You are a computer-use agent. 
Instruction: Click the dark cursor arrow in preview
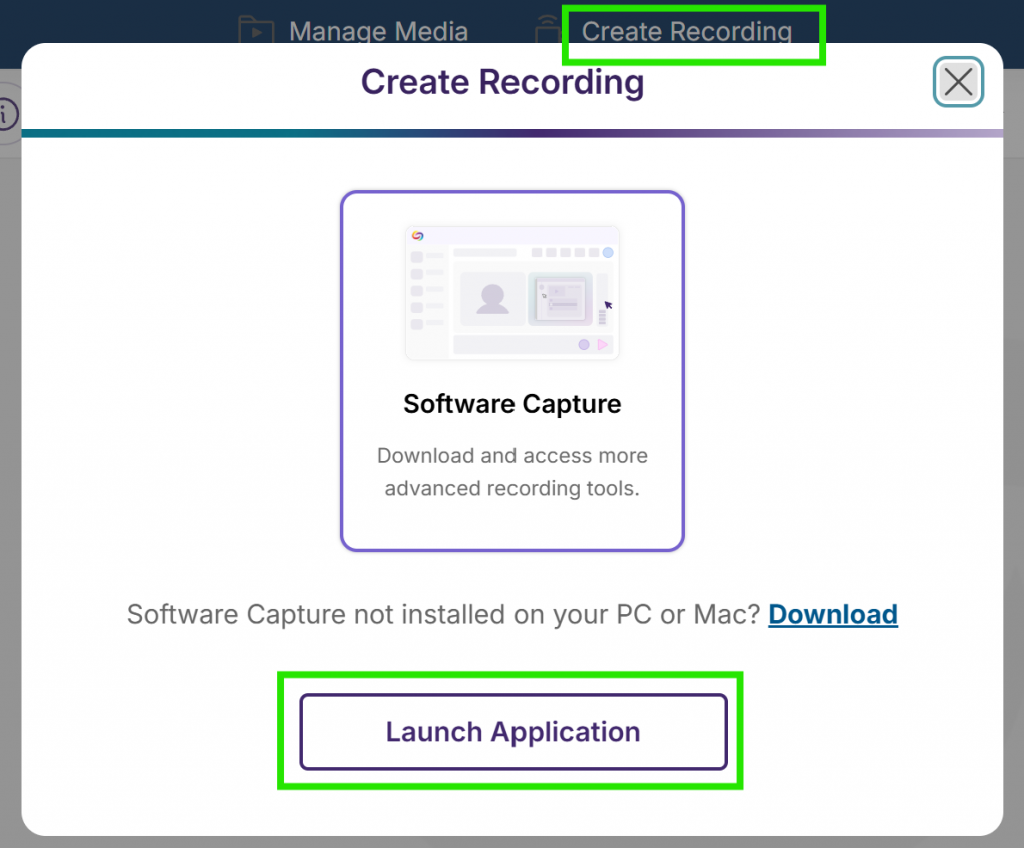click(x=608, y=305)
